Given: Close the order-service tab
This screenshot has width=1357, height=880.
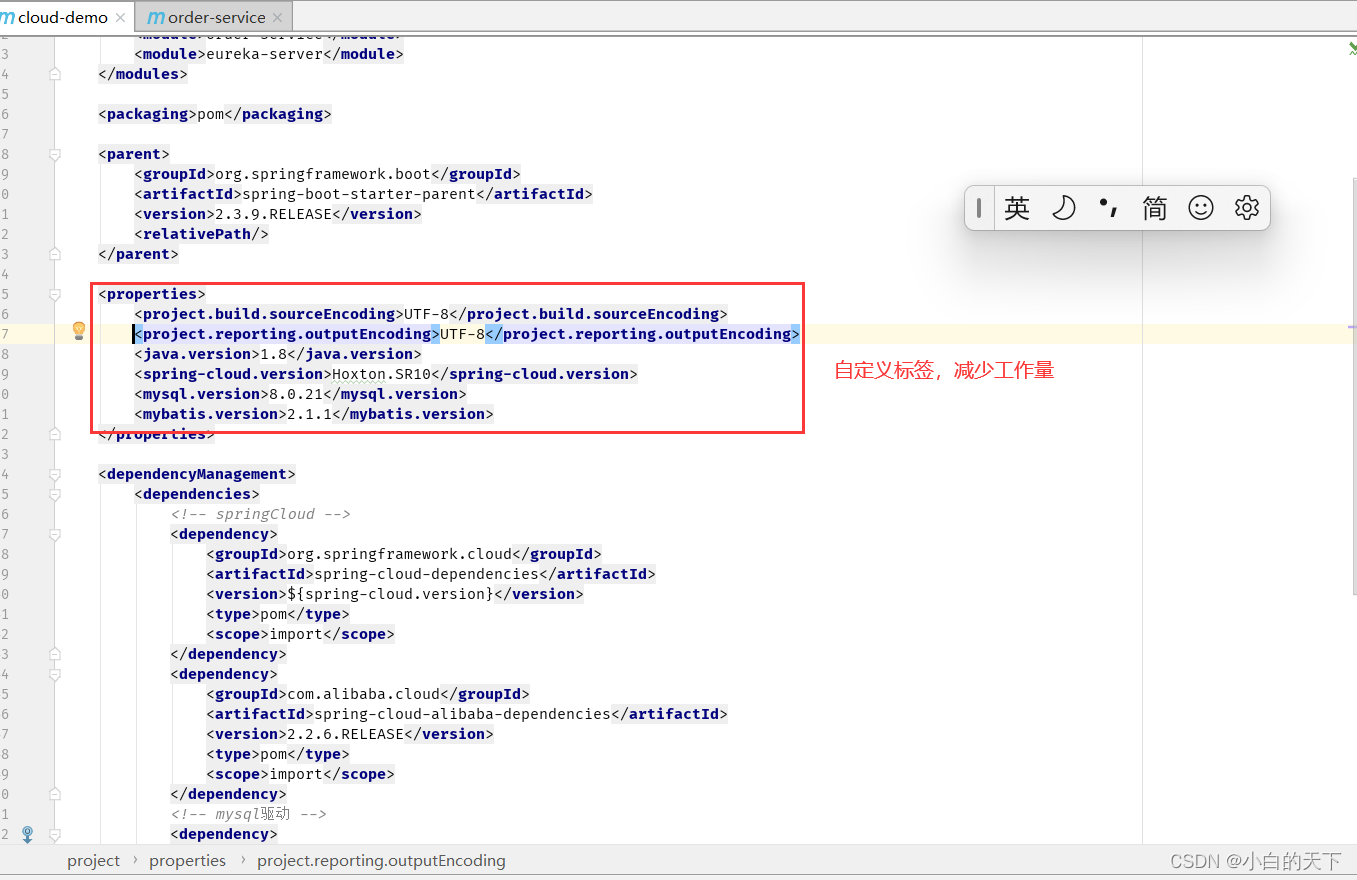Looking at the screenshot, I should (x=278, y=18).
